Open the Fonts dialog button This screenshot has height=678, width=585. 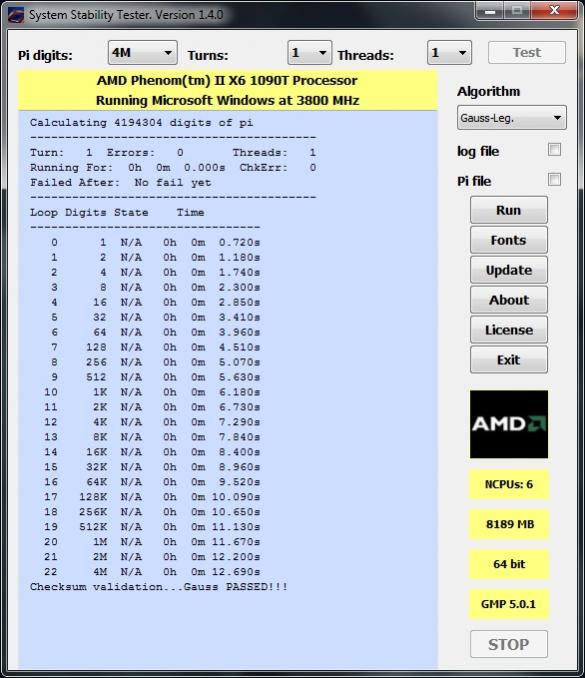coord(508,240)
